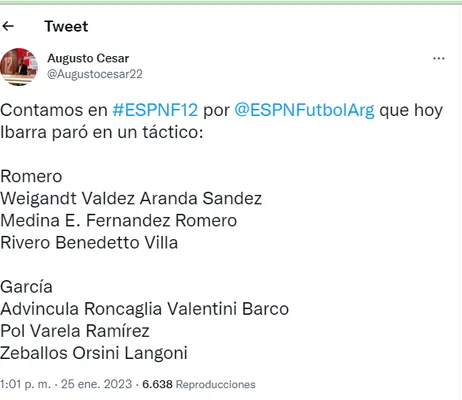Open the #ESPNF12 hashtag
Image resolution: width=462 pixels, height=400 pixels.
click(155, 110)
